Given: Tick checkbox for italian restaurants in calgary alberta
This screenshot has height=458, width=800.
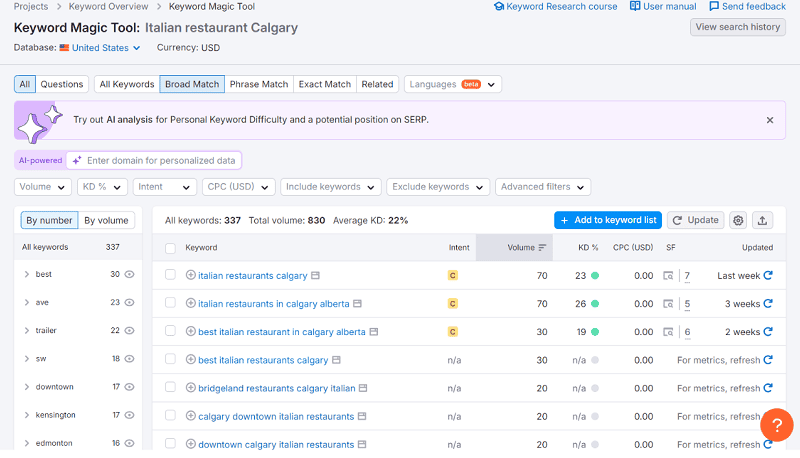Looking at the screenshot, I should [x=170, y=304].
